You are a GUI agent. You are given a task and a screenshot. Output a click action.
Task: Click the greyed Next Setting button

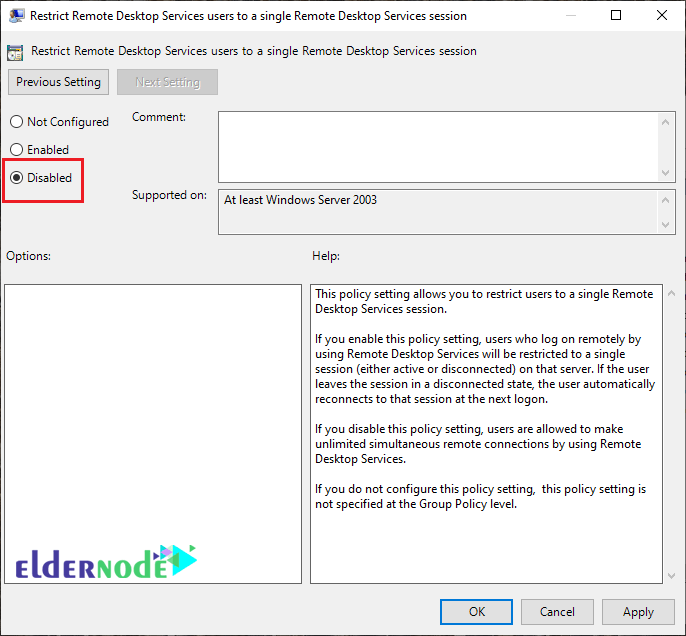pos(167,82)
